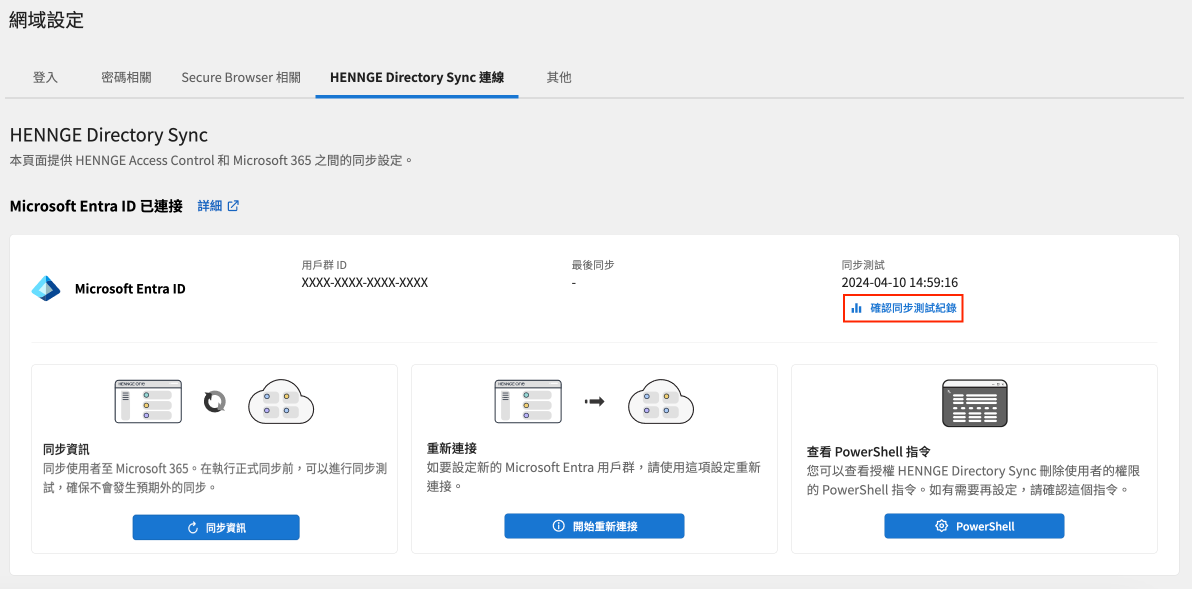
Task: Click the info icon inside 開始重新連接 button
Action: click(x=559, y=526)
